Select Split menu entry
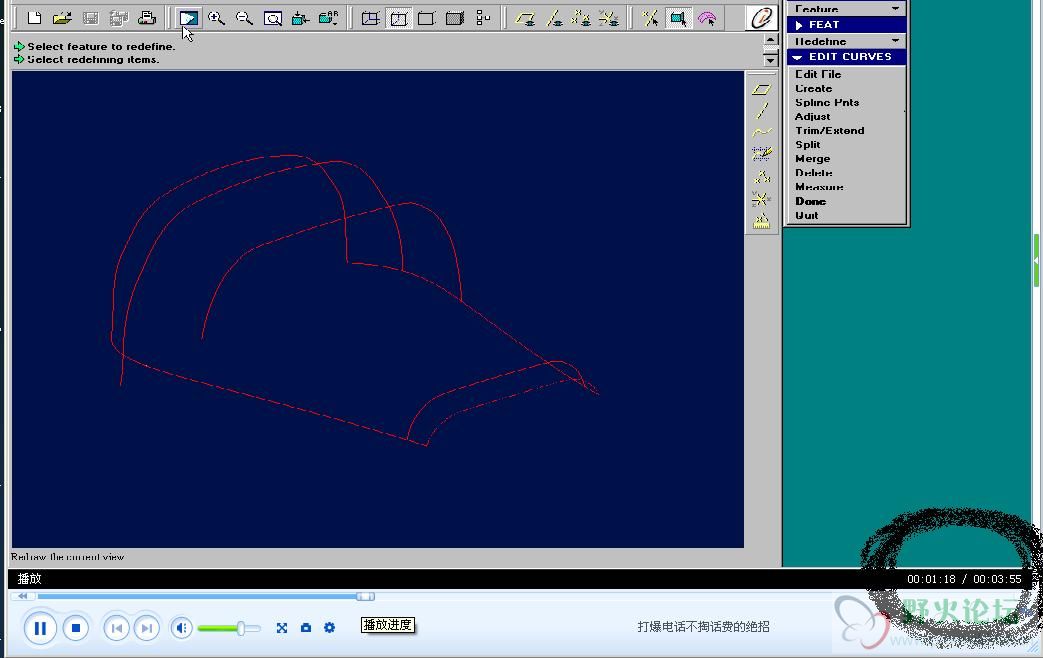 tap(808, 144)
